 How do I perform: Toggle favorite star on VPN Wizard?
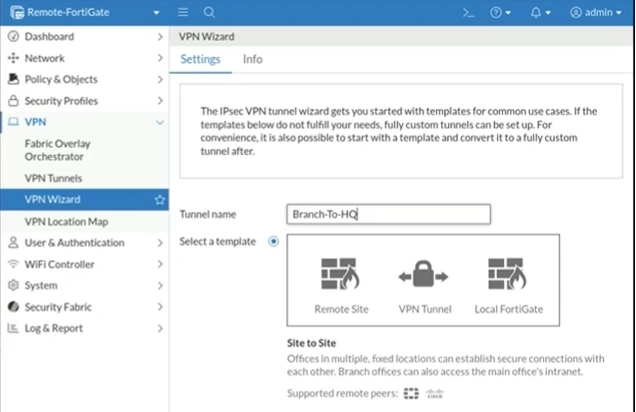click(x=159, y=200)
